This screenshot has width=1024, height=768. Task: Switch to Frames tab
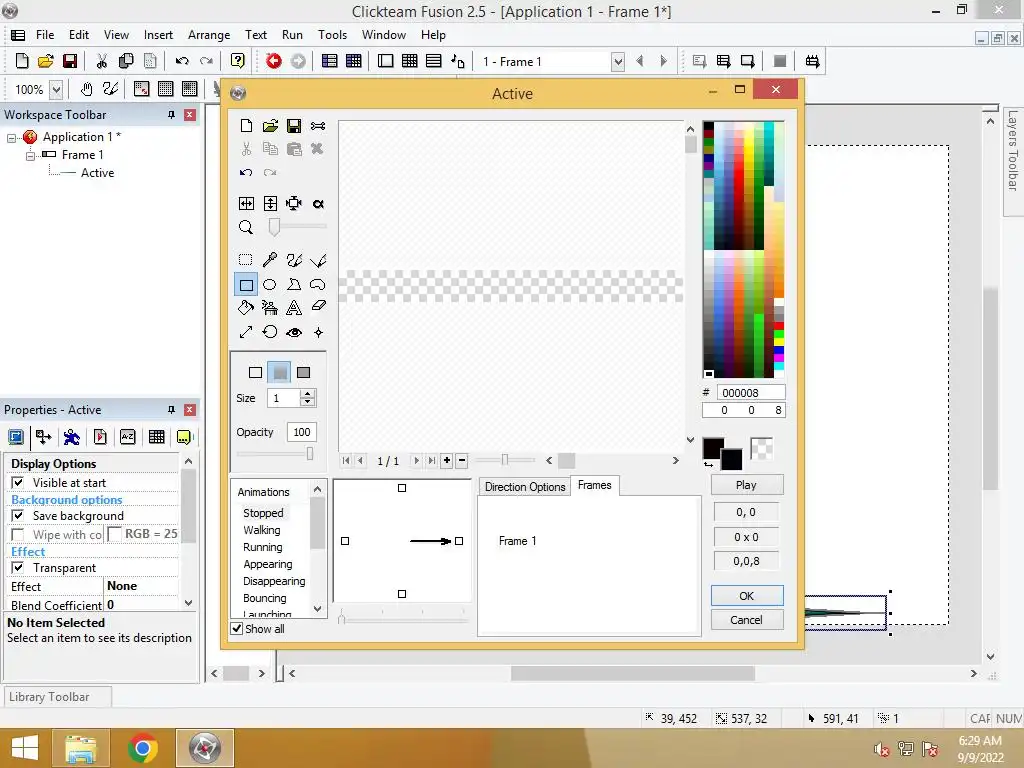click(594, 485)
